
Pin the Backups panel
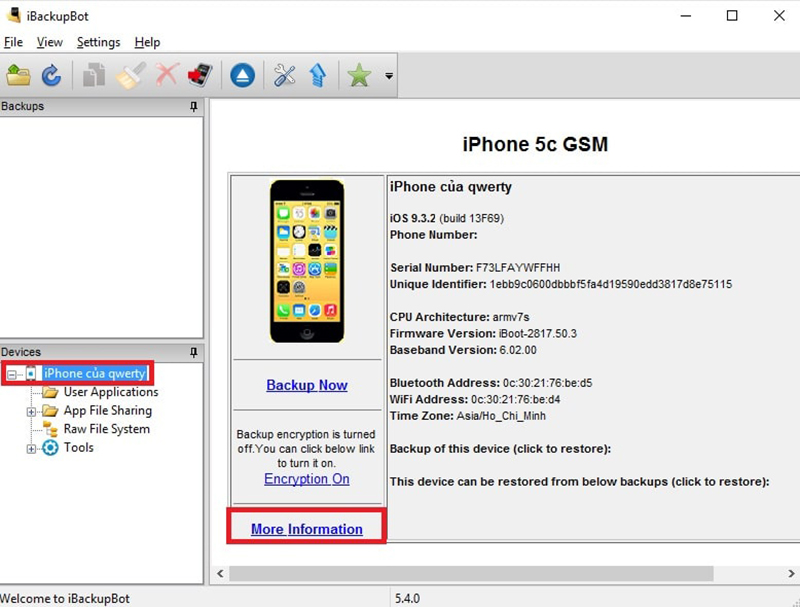pyautogui.click(x=194, y=106)
